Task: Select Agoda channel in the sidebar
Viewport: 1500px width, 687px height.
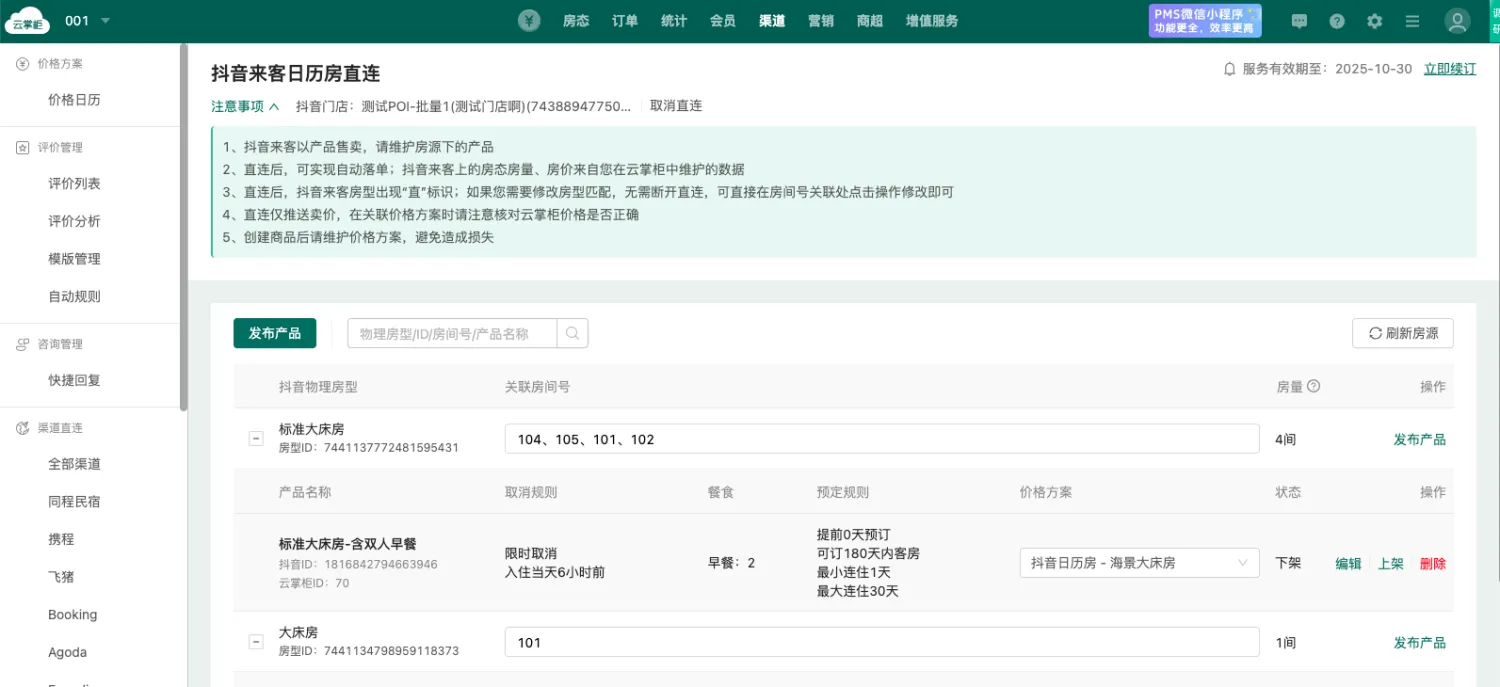Action: point(67,652)
